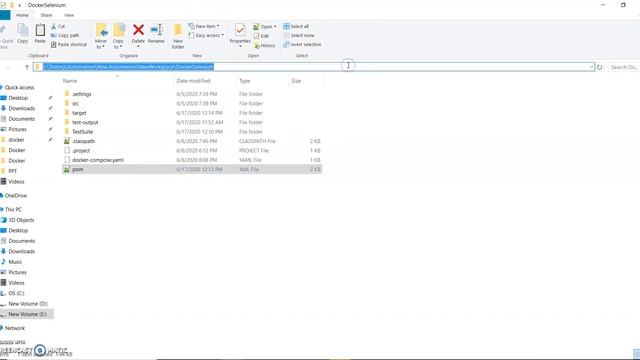Click Invert selection
Screen dimensions: 640x360
point(302,44)
